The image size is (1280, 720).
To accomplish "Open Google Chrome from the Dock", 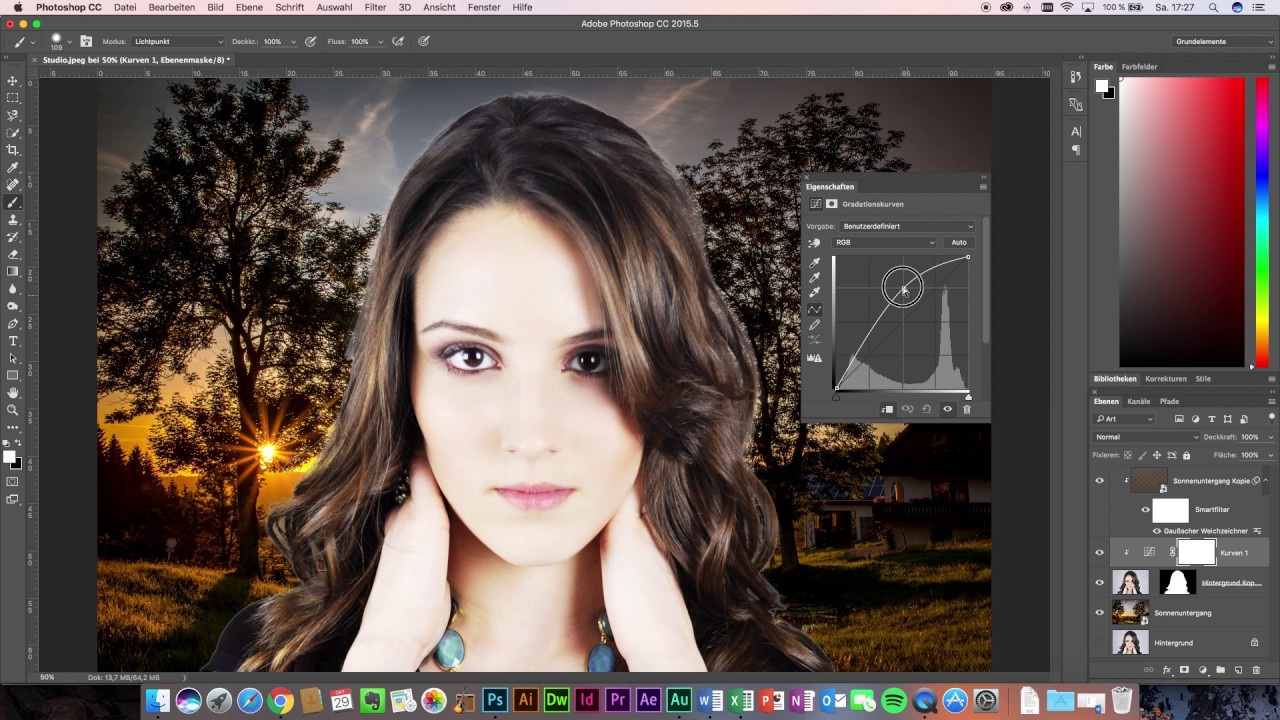I will [x=281, y=701].
